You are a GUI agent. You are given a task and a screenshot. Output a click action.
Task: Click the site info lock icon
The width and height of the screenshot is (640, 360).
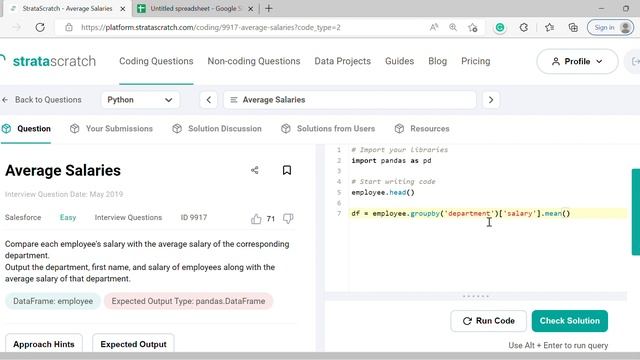click(x=69, y=27)
